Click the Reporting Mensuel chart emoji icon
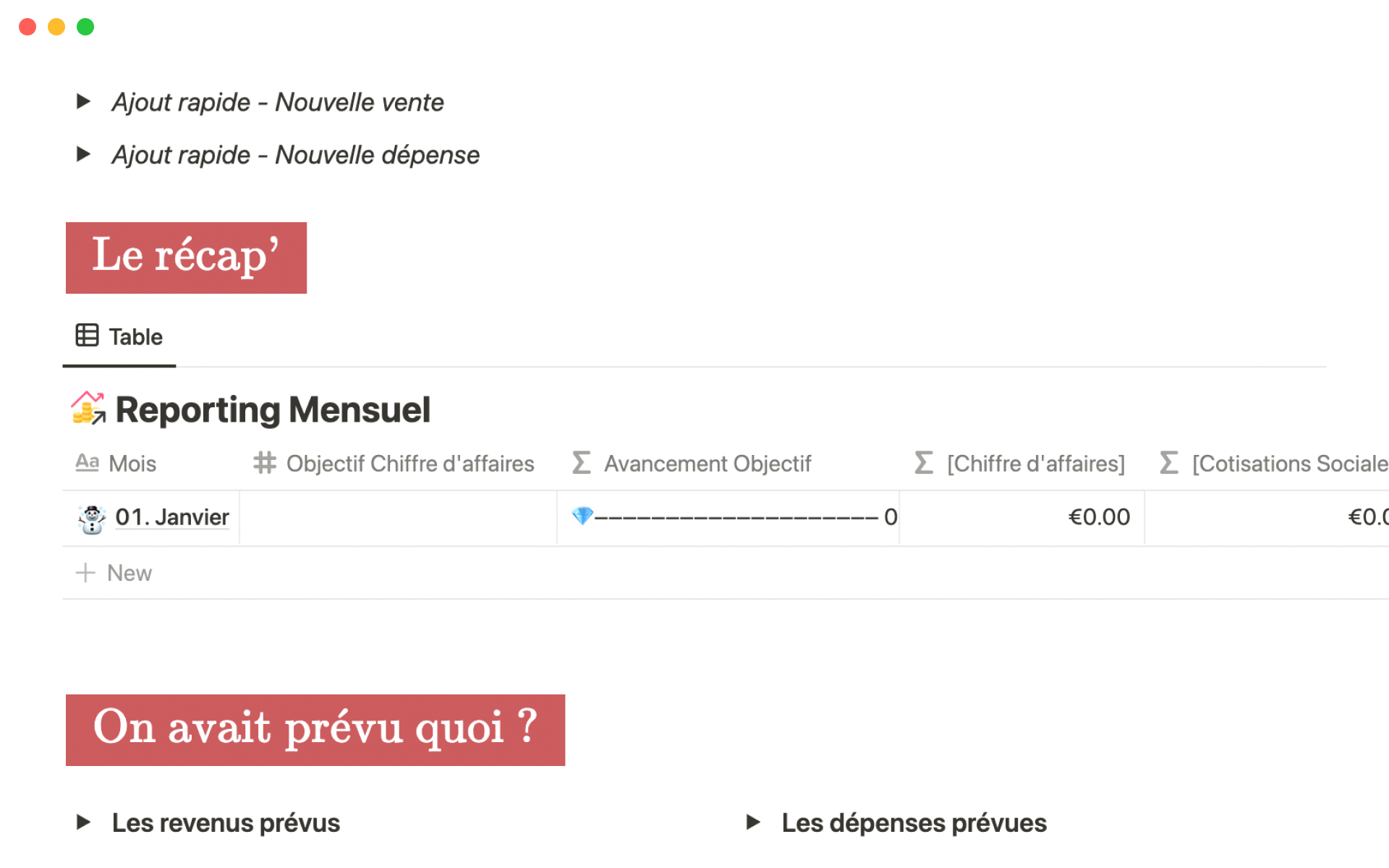The image size is (1389, 868). pyautogui.click(x=88, y=409)
